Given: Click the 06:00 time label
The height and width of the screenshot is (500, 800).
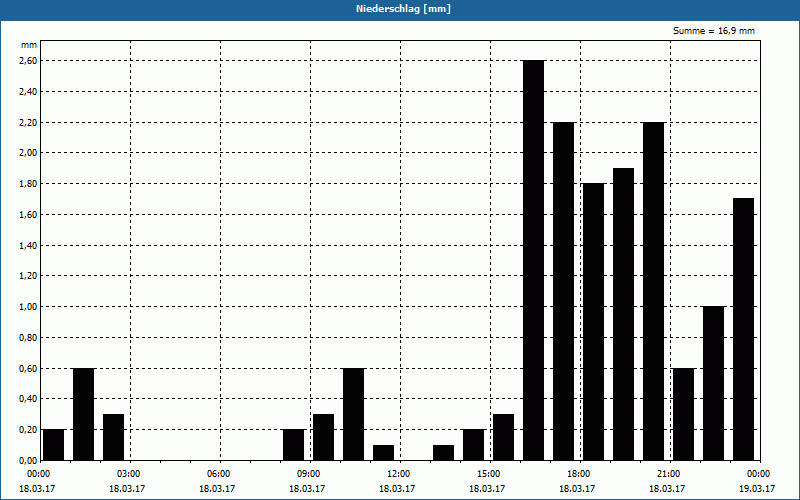Looking at the screenshot, I should click(x=220, y=474).
